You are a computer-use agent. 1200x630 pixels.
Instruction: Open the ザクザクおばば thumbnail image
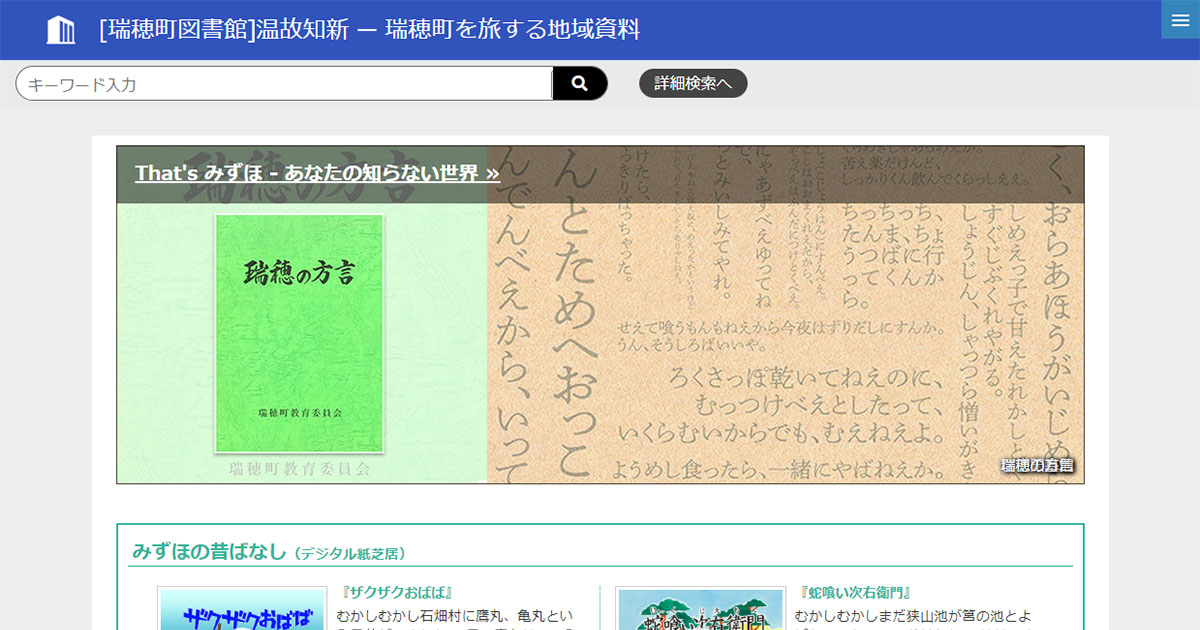tap(240, 609)
